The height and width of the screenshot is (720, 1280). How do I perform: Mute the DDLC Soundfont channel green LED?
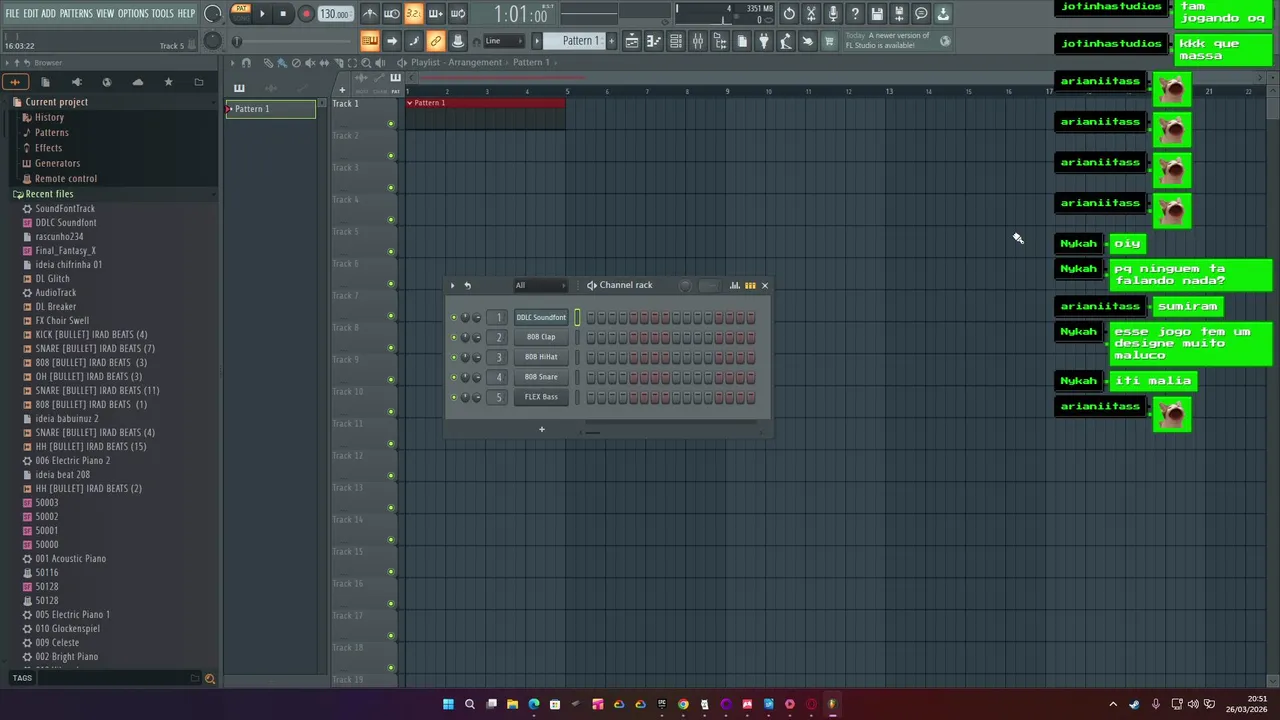(x=454, y=317)
